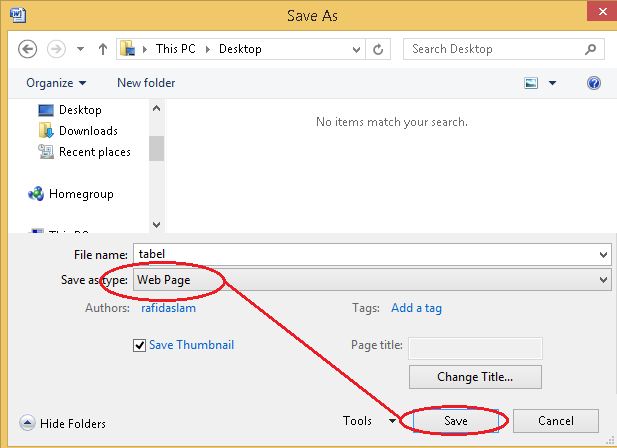Click the search magnifier icon
The width and height of the screenshot is (617, 448).
(x=593, y=49)
